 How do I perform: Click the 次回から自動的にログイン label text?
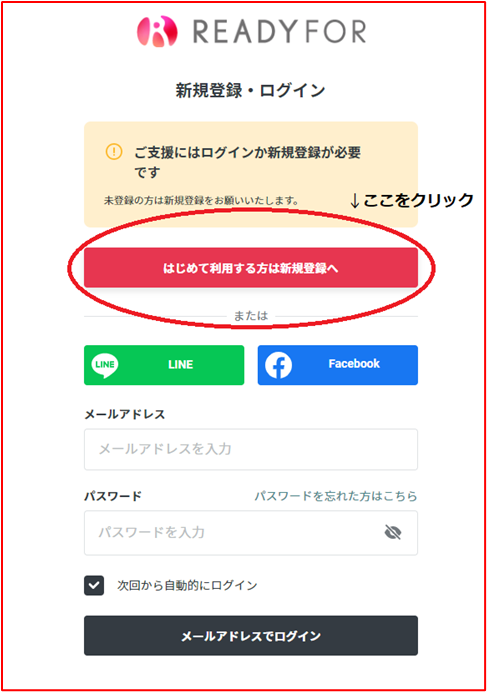pyautogui.click(x=187, y=586)
